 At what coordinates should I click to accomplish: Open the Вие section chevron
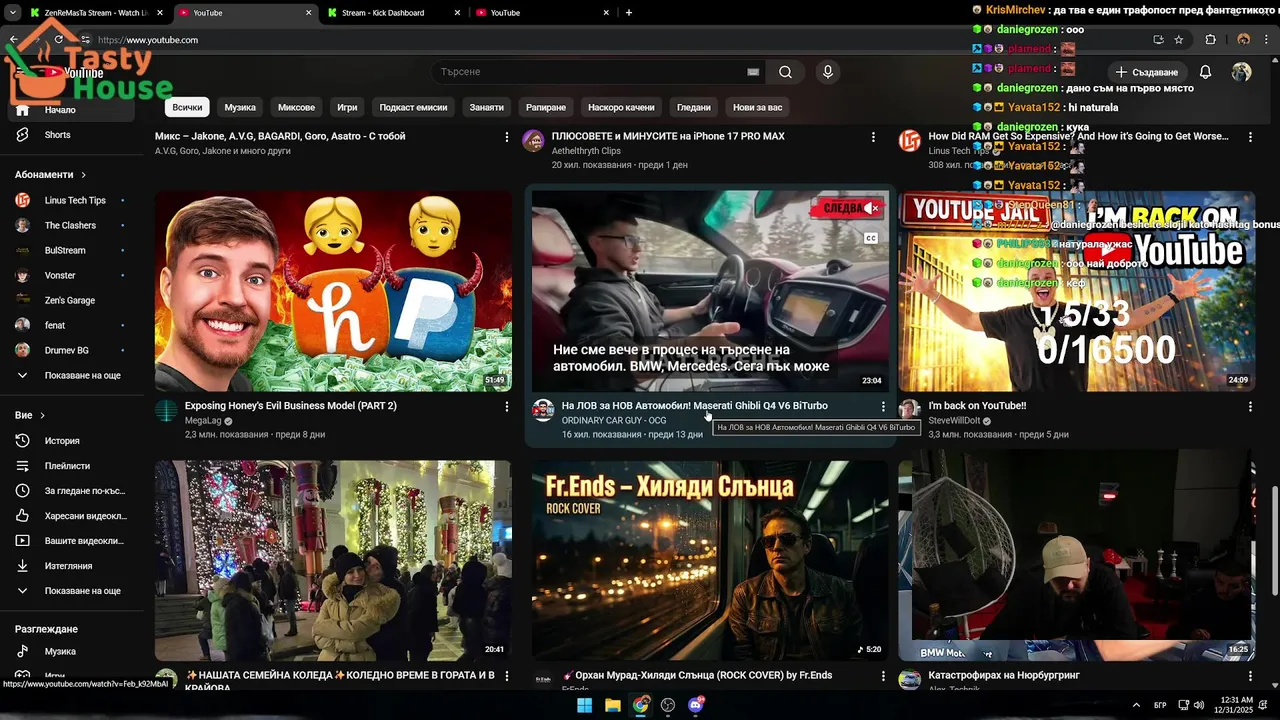42,415
